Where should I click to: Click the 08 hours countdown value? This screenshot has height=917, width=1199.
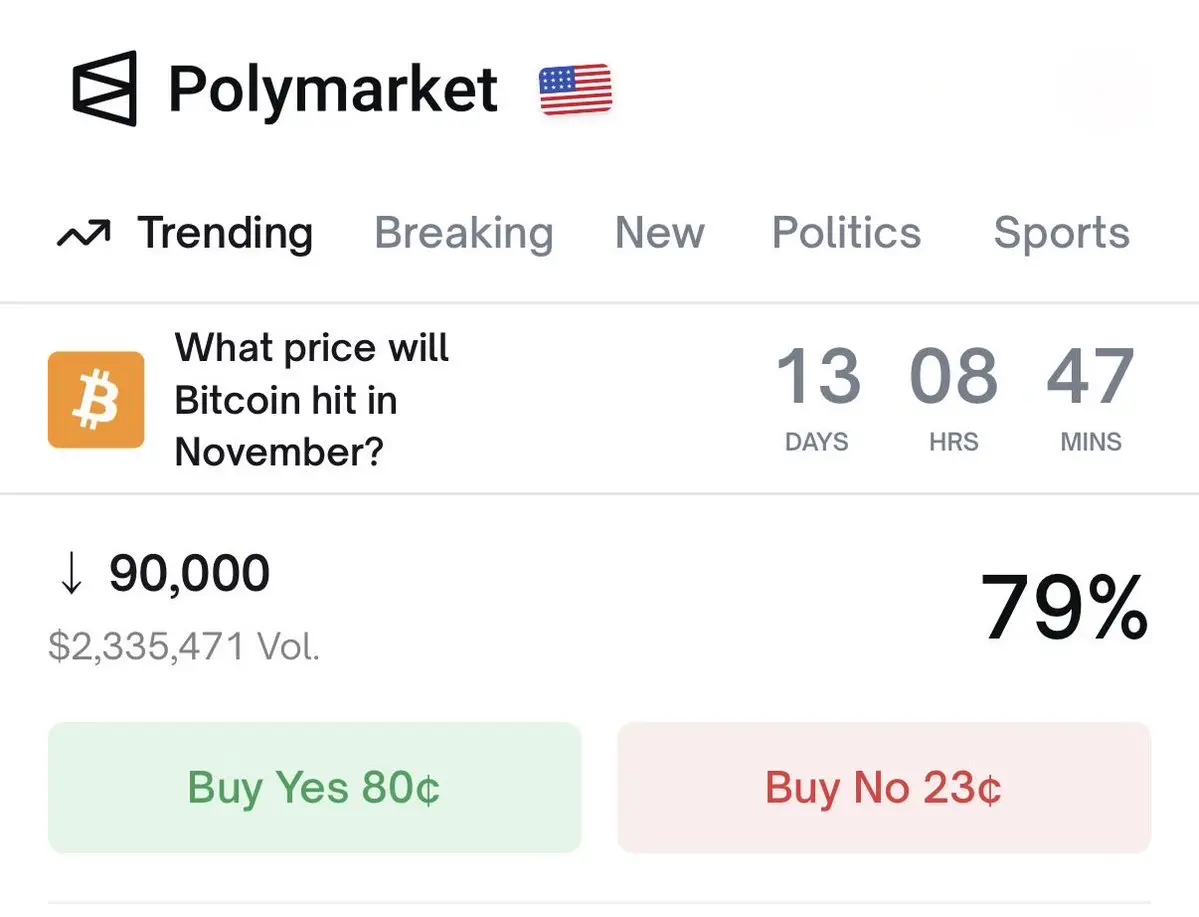pos(953,378)
